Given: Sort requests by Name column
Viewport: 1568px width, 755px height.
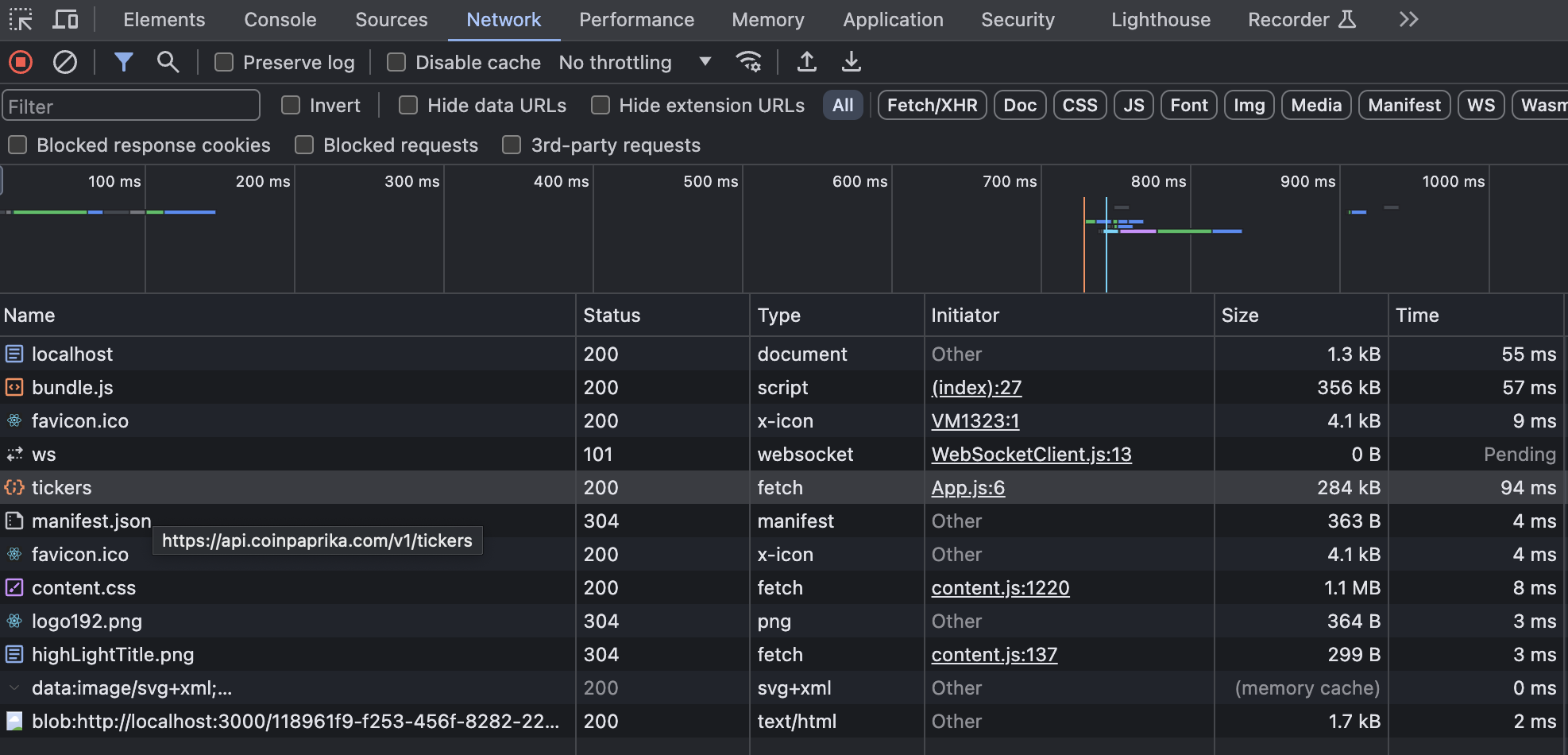Looking at the screenshot, I should pyautogui.click(x=288, y=316).
